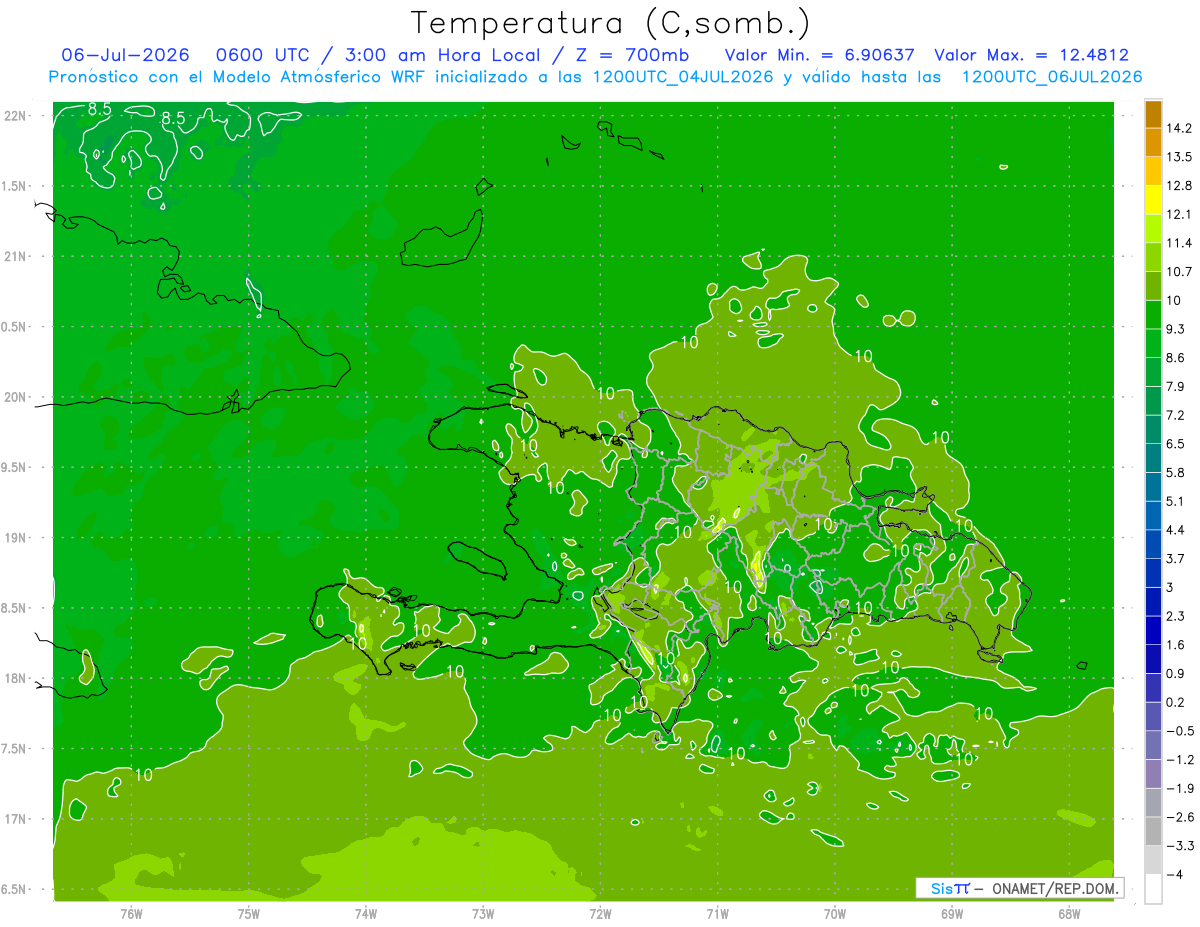This screenshot has width=1200, height=927.
Task: Click the "8.6" colorbar value
Action: coord(1176,357)
